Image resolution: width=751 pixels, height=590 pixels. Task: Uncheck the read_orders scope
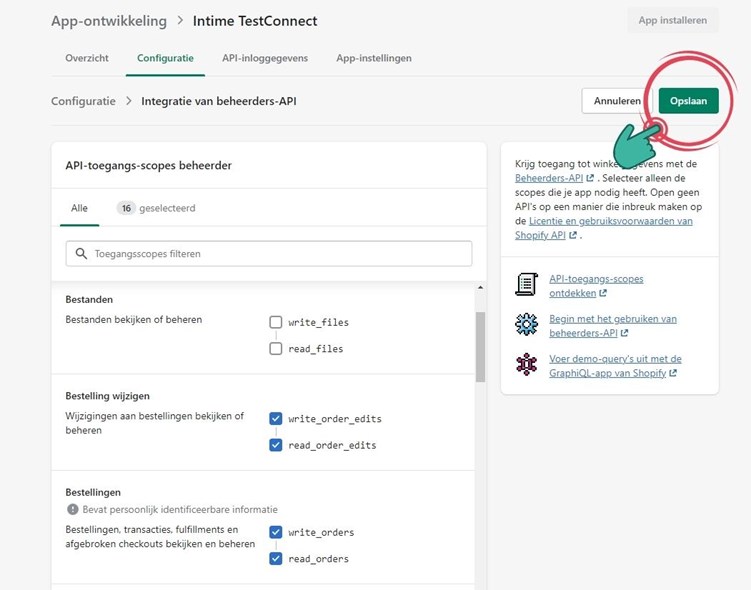(x=276, y=559)
